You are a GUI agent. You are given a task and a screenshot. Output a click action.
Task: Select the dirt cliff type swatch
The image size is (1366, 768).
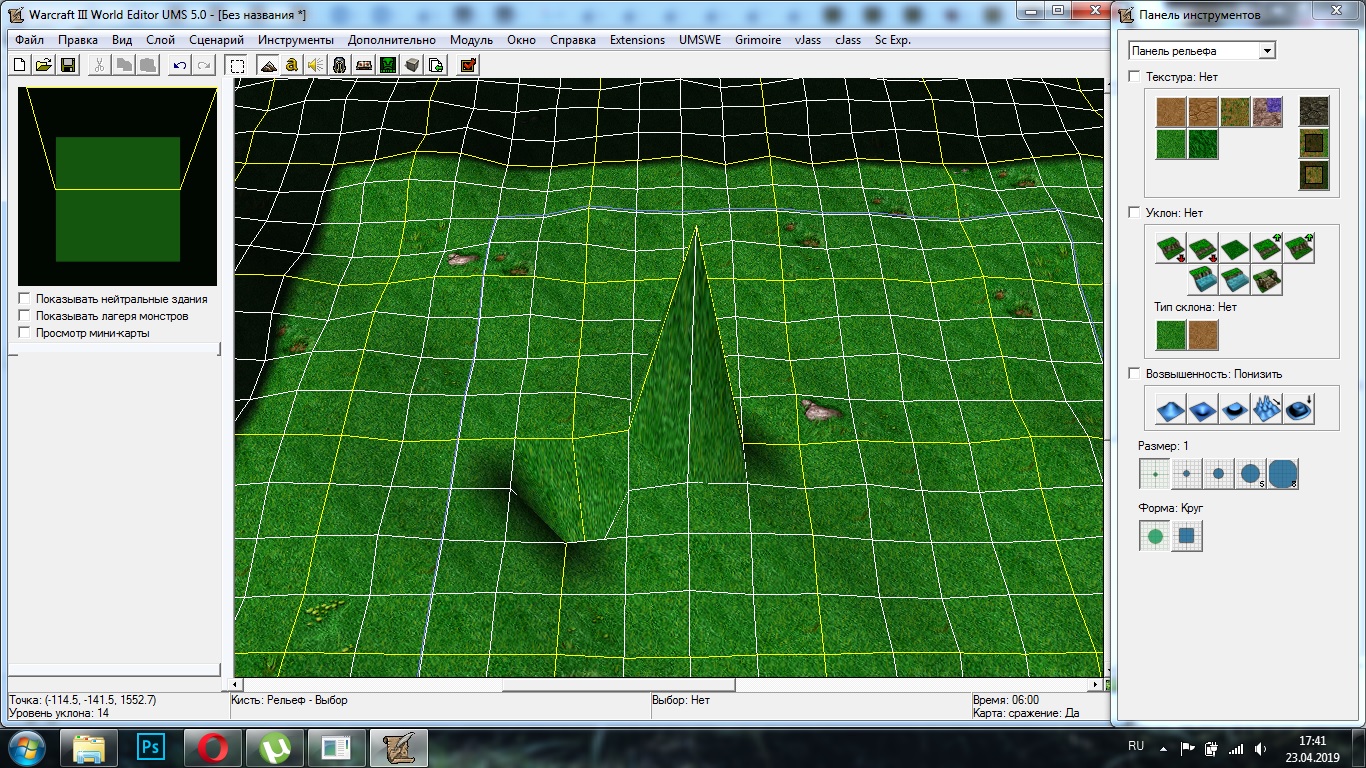[x=1203, y=334]
